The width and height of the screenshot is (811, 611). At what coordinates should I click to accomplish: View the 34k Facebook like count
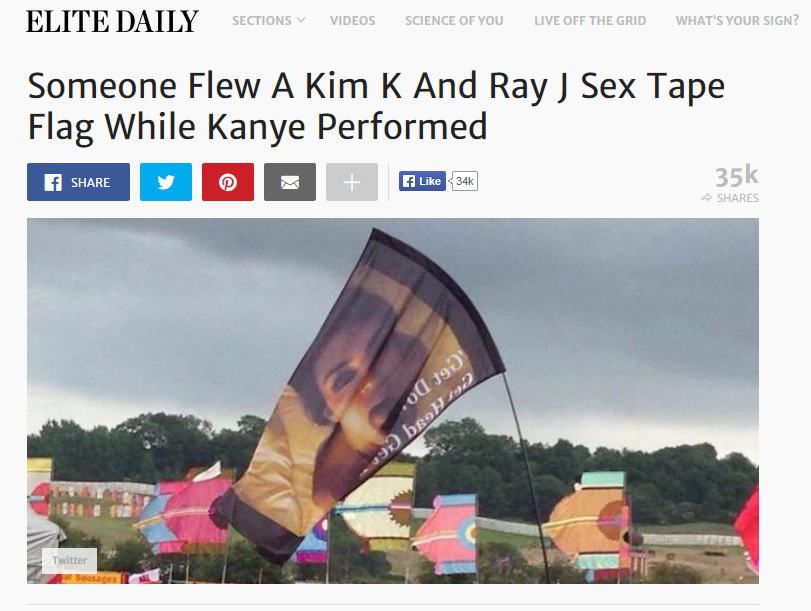464,181
